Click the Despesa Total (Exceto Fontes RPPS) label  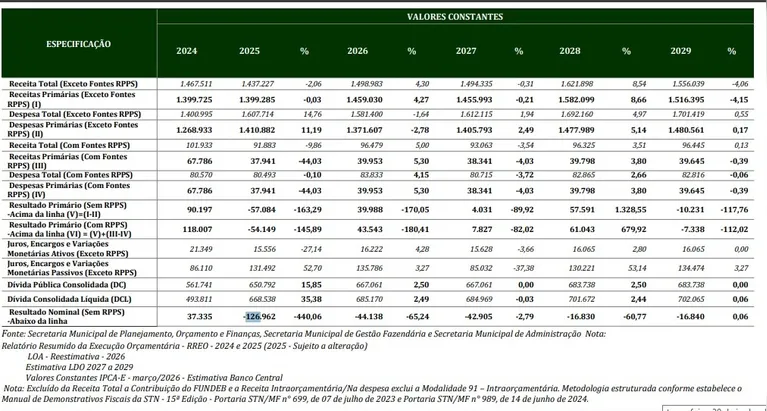tap(75, 114)
